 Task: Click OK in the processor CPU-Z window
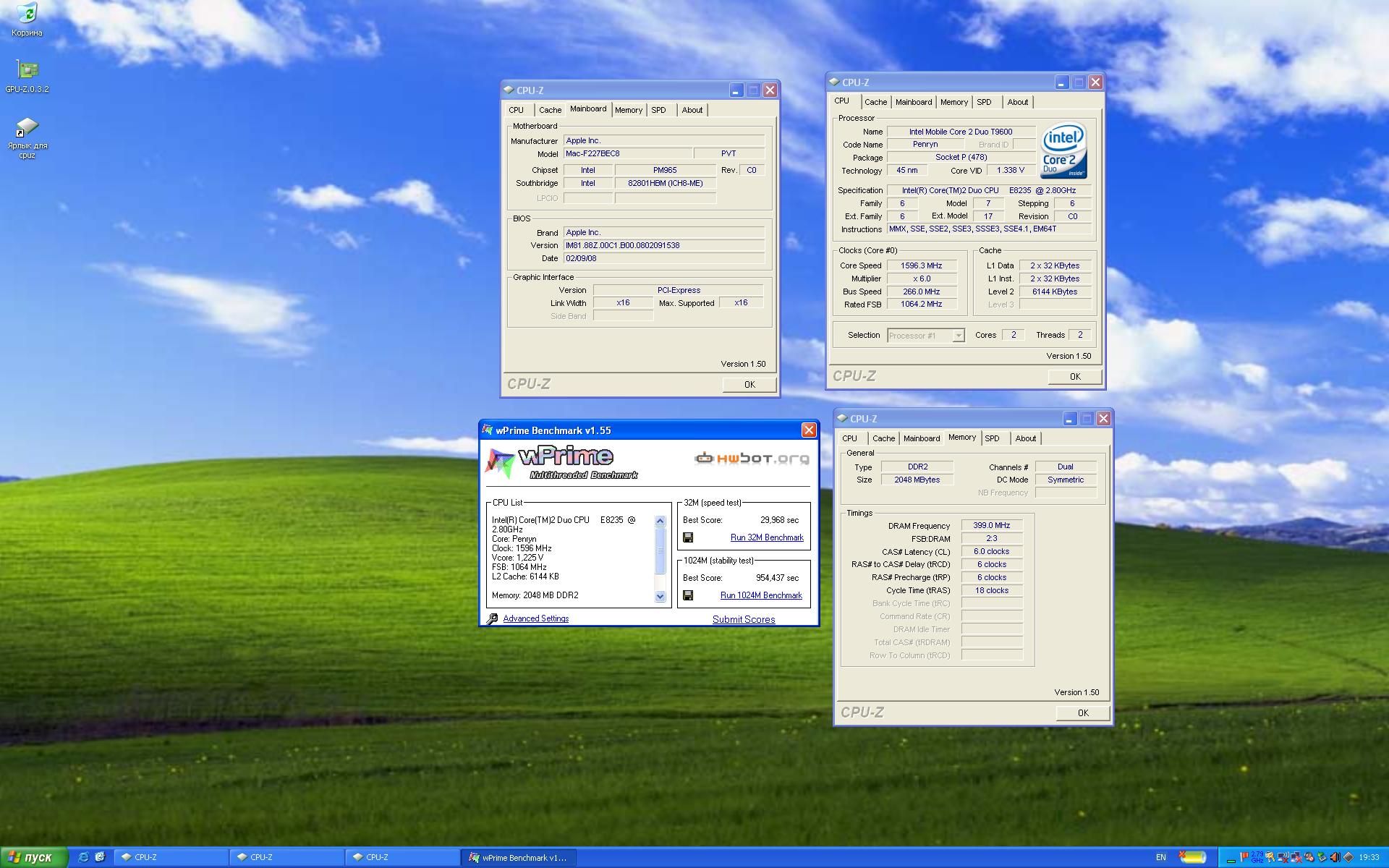coord(1075,377)
